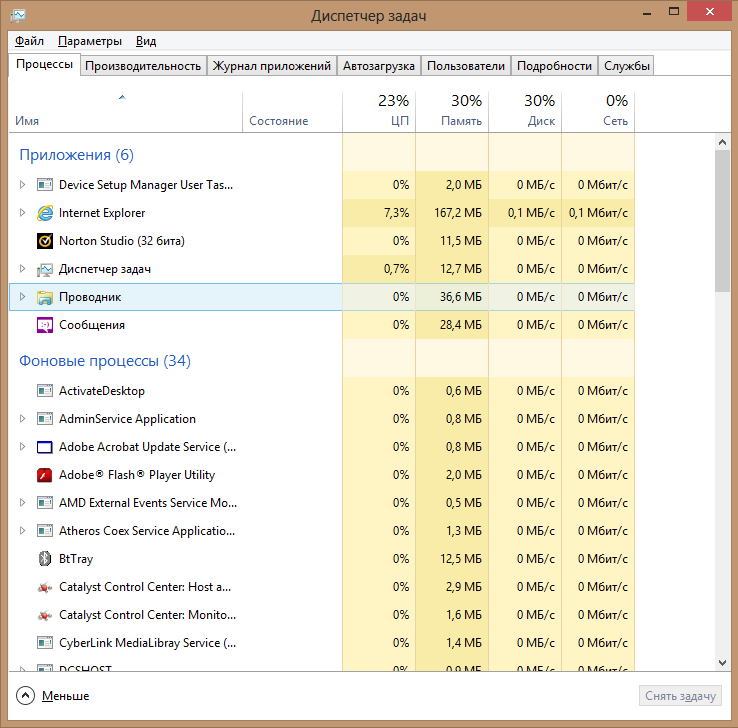This screenshot has height=728, width=738.
Task: Click the ActivateDesktop process icon
Action: tap(45, 391)
